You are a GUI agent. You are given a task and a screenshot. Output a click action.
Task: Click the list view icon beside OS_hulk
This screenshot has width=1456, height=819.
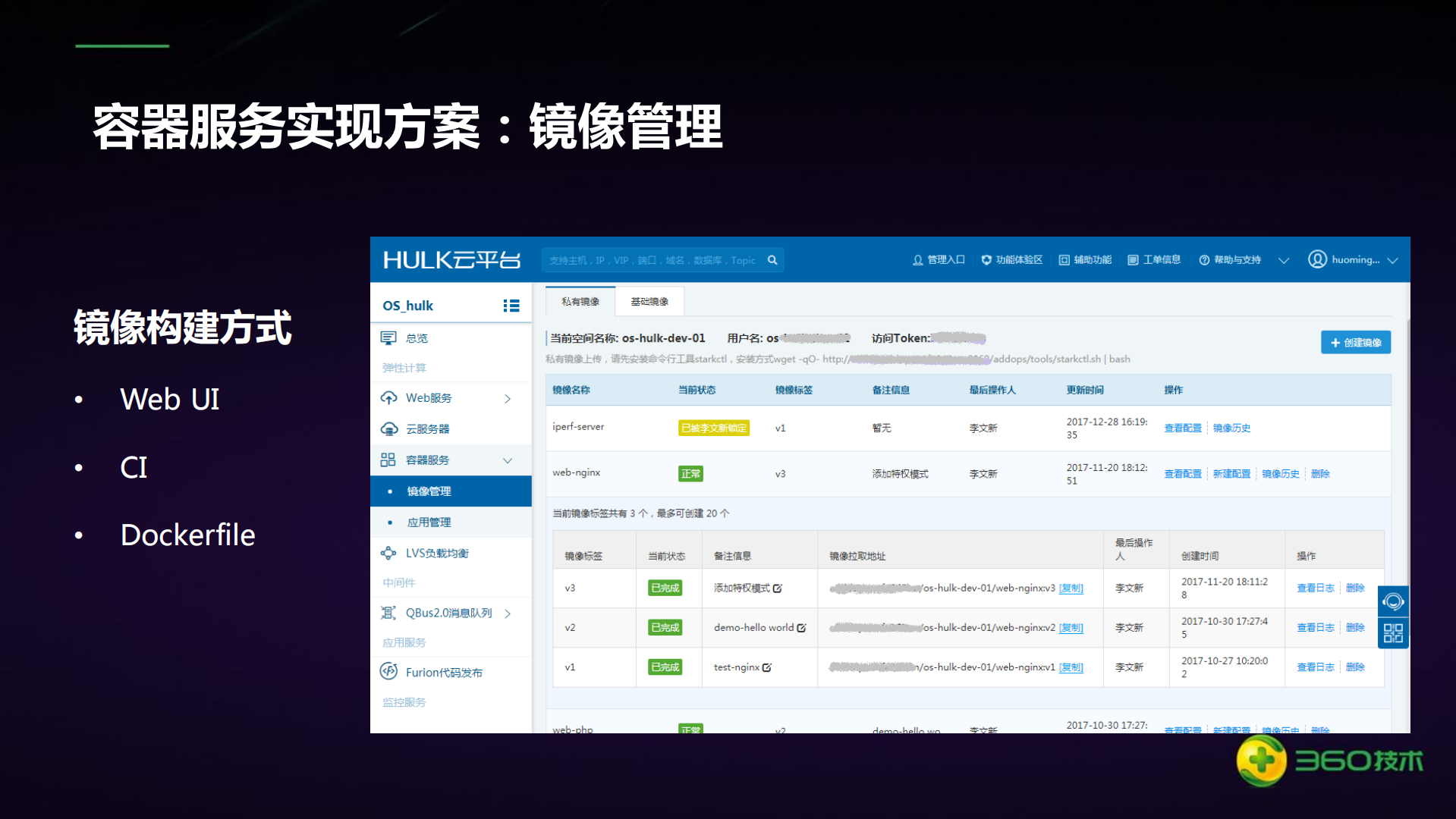511,304
